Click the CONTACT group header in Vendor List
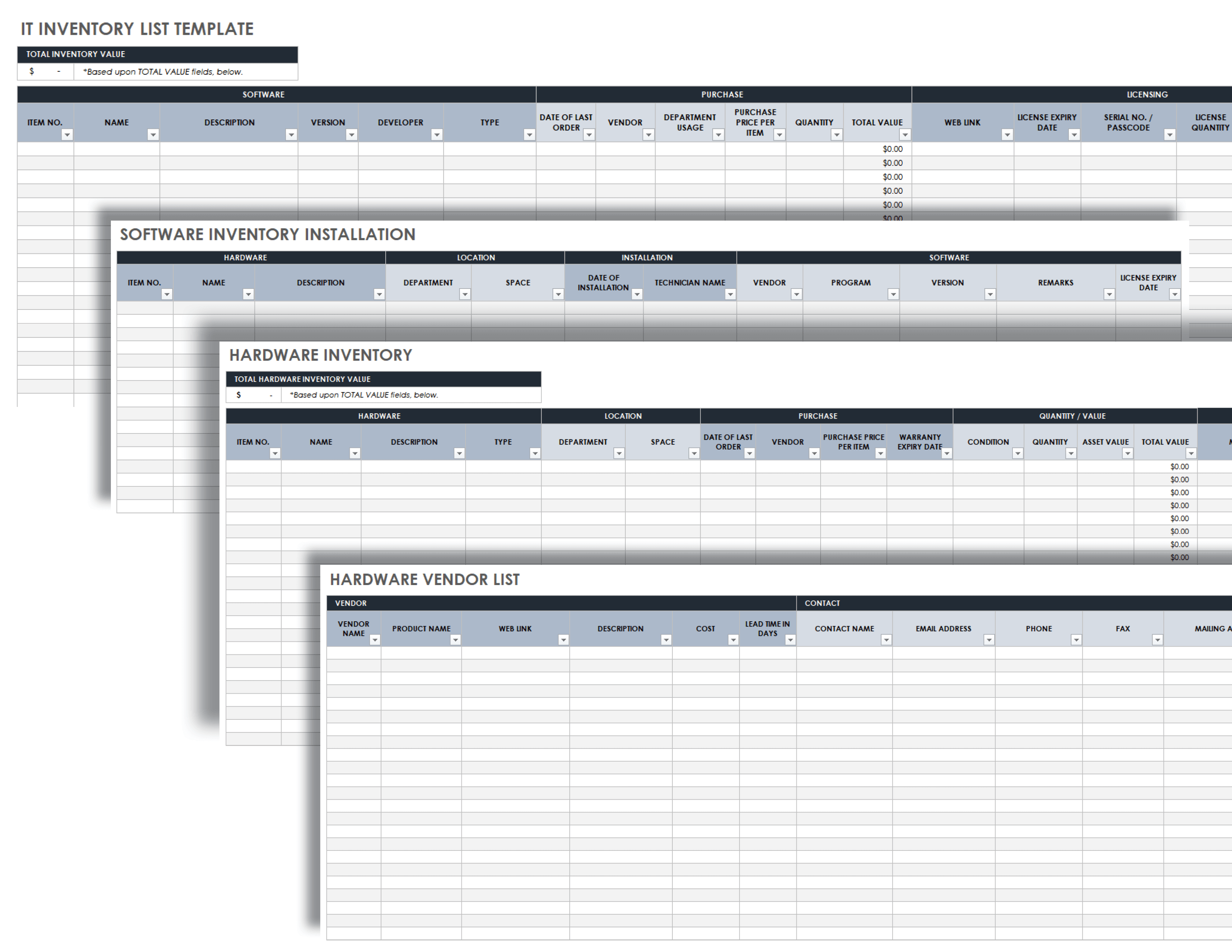The width and height of the screenshot is (1232, 952). pos(1014,603)
